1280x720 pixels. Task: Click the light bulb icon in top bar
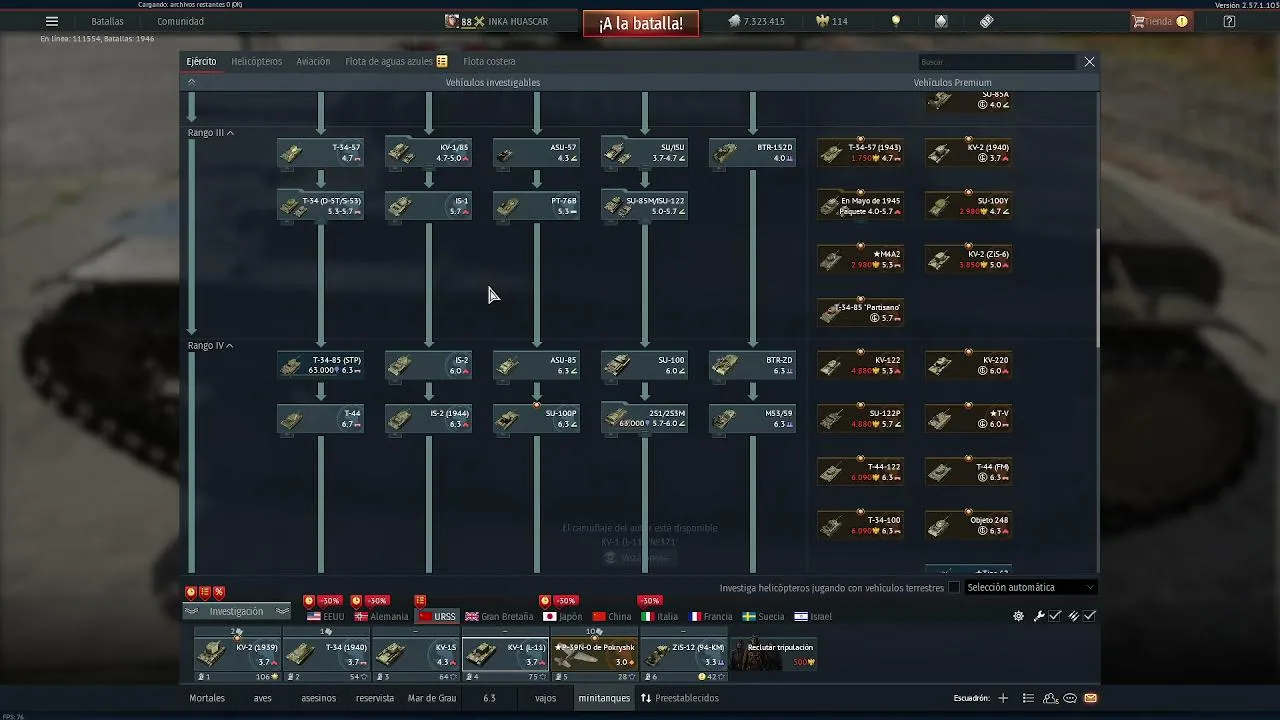[896, 21]
